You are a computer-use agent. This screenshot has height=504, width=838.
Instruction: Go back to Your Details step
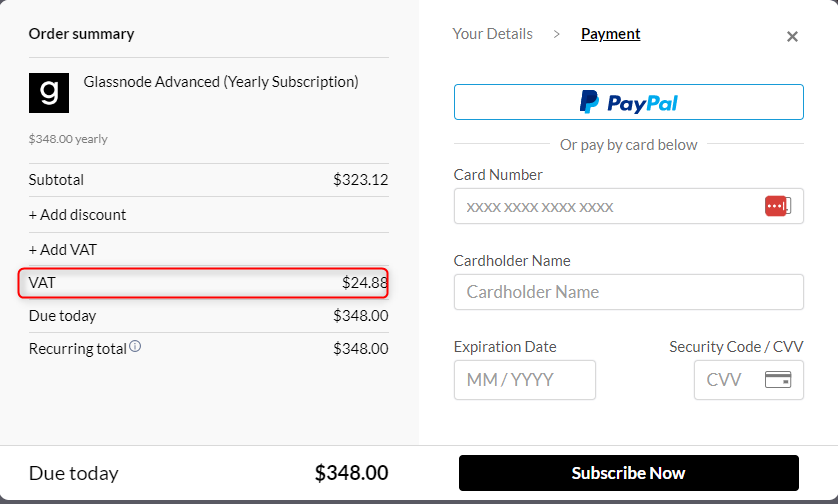pyautogui.click(x=492, y=34)
